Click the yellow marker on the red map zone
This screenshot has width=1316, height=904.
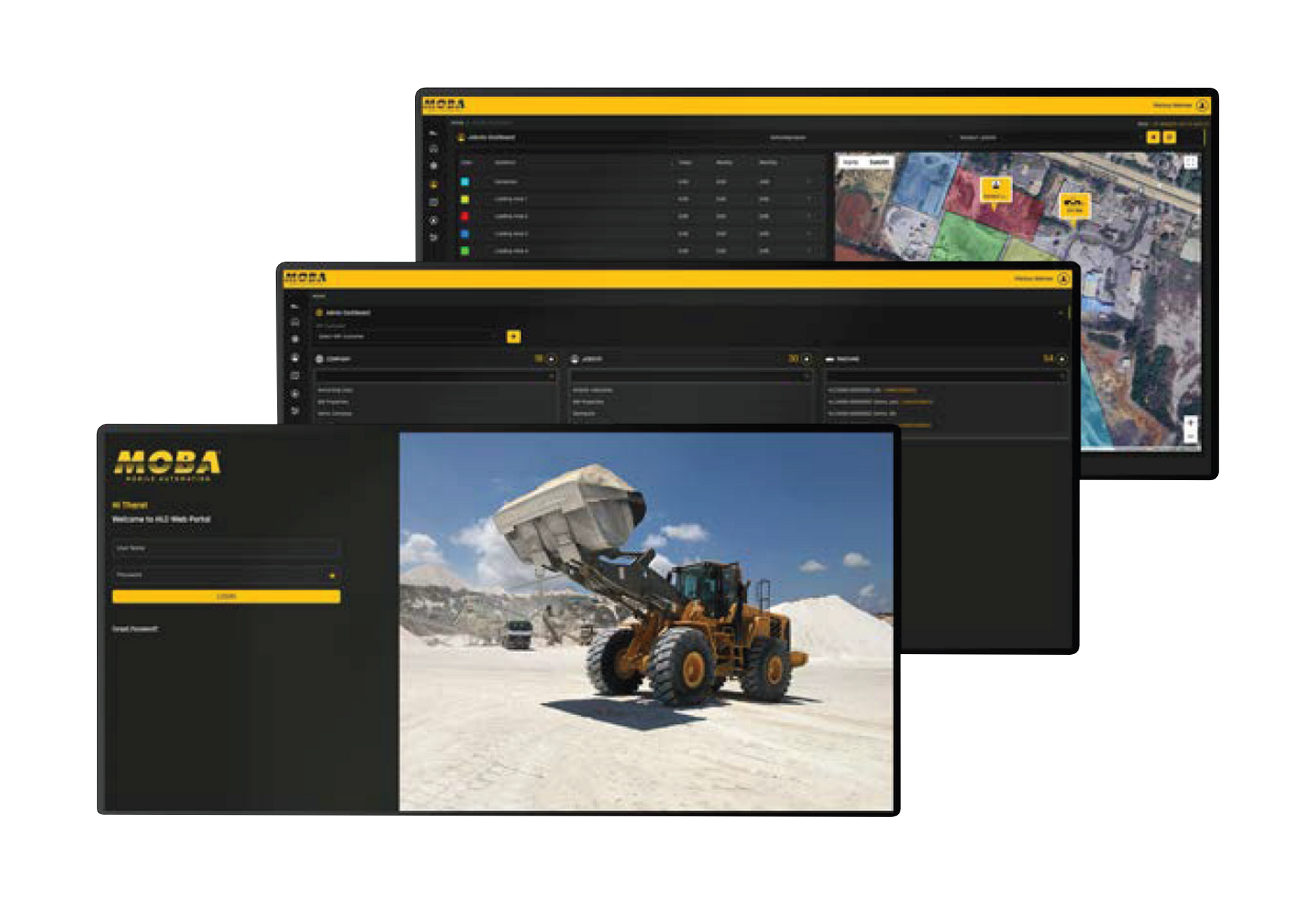(x=995, y=189)
